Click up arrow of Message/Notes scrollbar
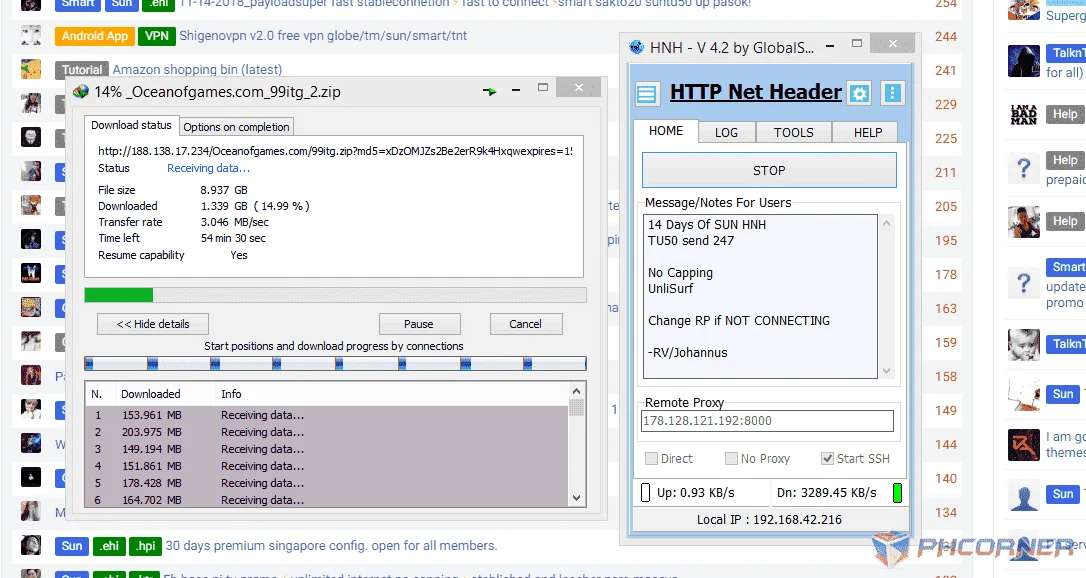Screen dimensions: 1086x578 [887, 224]
